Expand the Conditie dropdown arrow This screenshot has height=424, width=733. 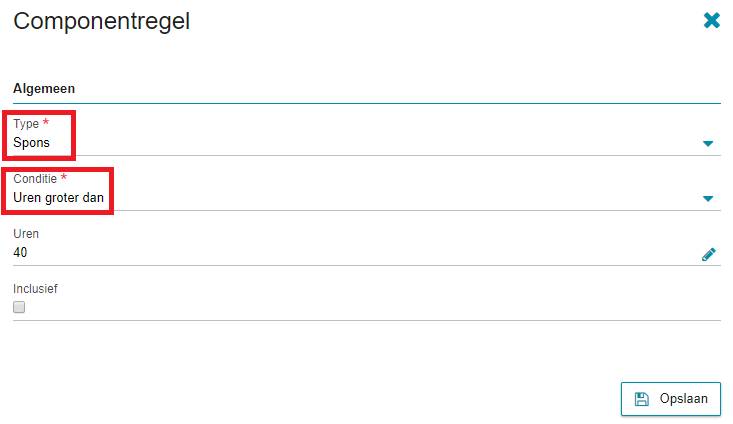708,199
